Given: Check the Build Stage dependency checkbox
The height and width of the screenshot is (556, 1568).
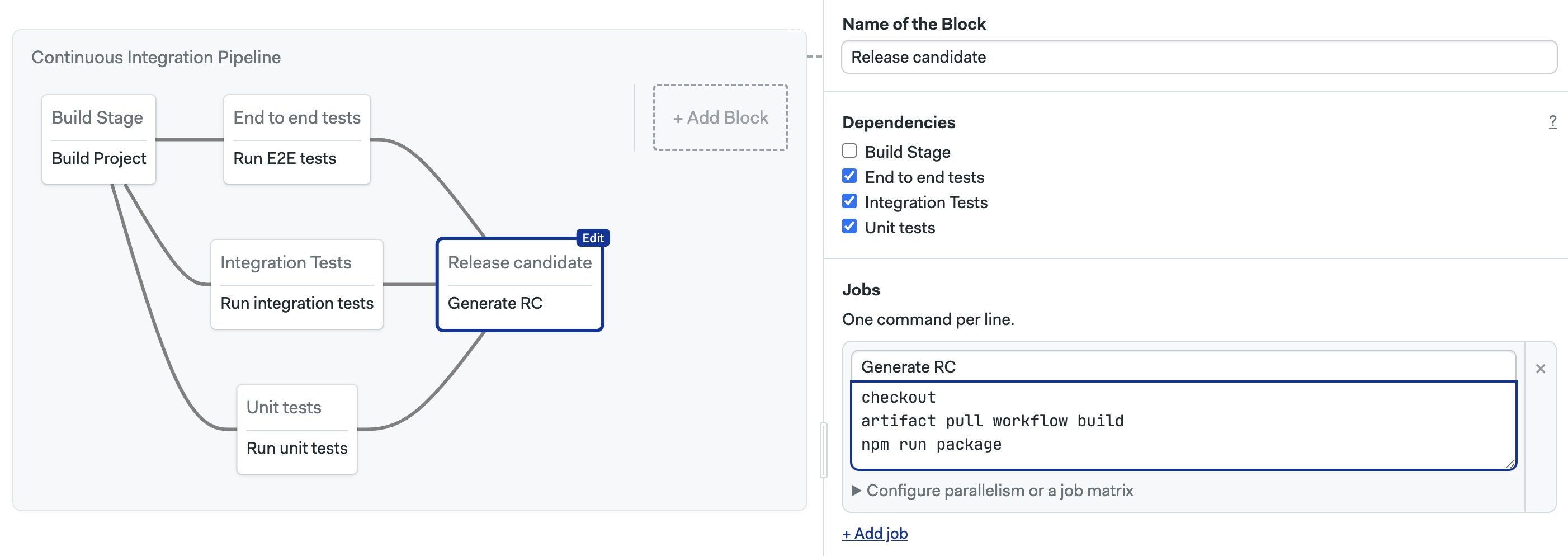Looking at the screenshot, I should pos(849,151).
